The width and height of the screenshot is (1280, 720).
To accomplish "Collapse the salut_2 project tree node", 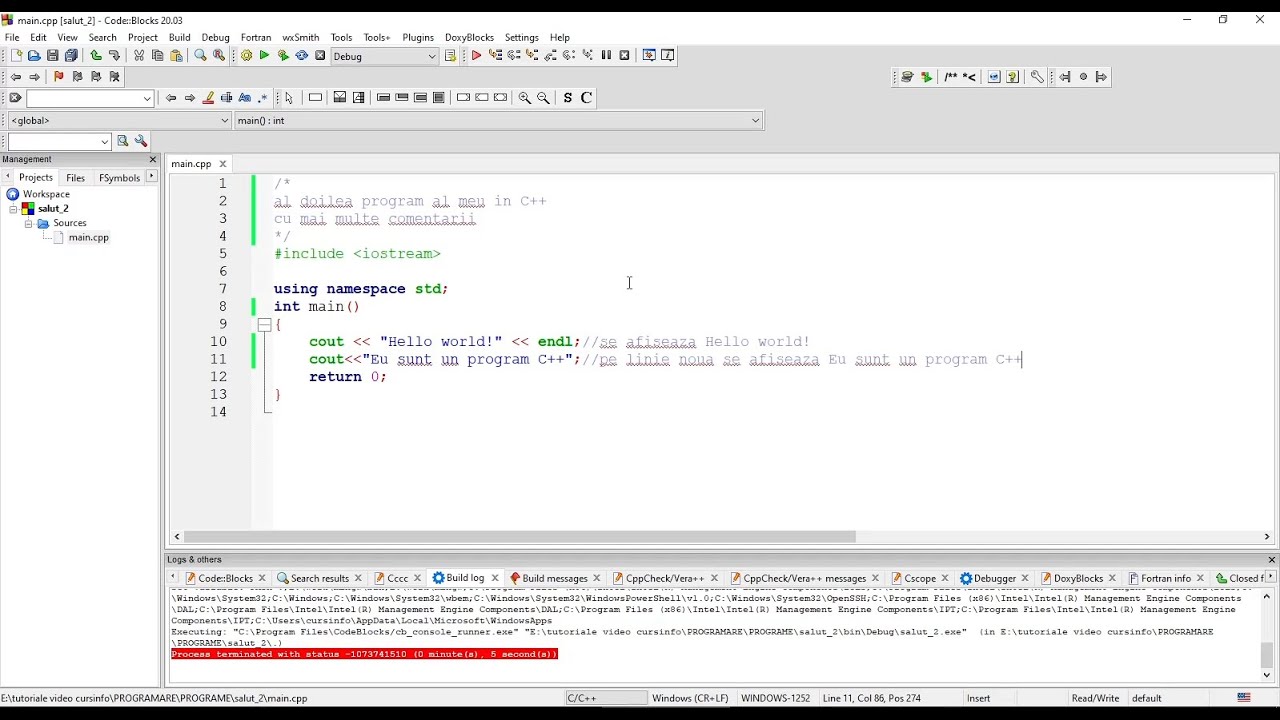I will (14, 209).
